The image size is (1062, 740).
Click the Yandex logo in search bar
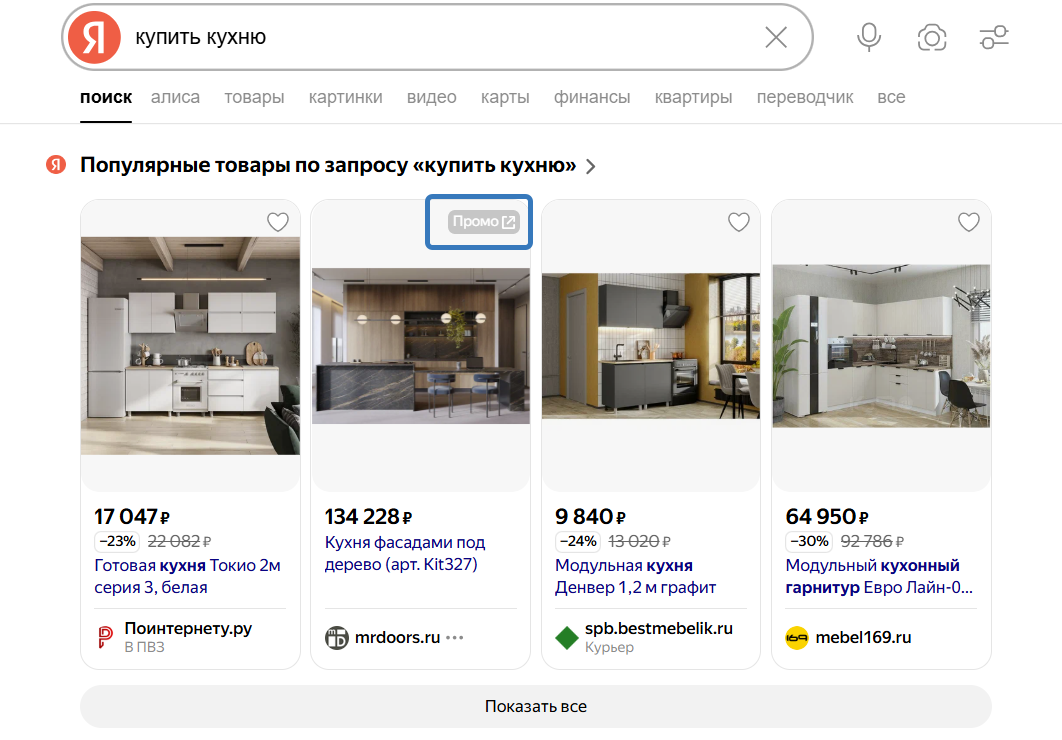[x=94, y=38]
